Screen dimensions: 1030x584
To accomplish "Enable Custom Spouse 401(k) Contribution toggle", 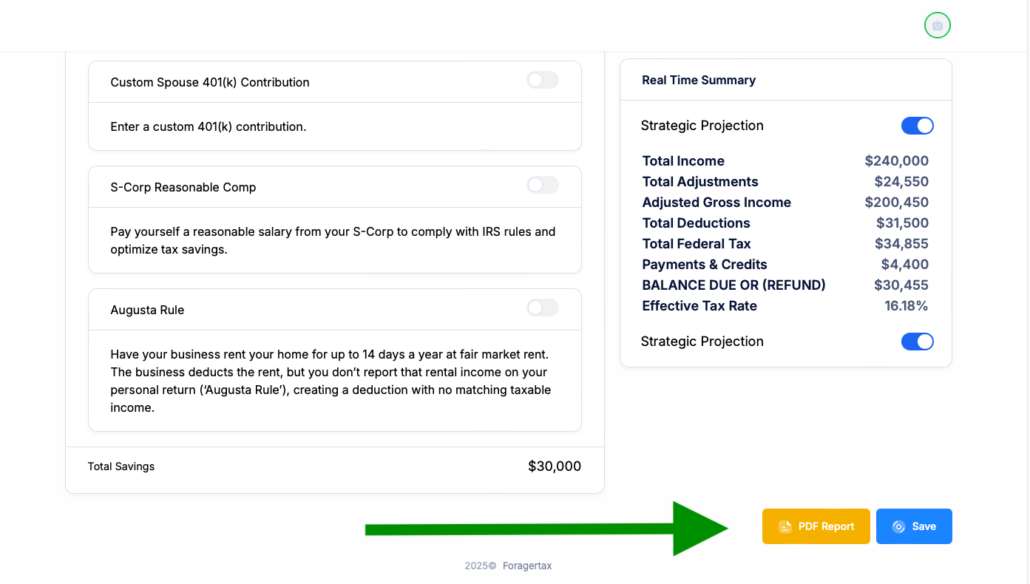I will click(542, 80).
